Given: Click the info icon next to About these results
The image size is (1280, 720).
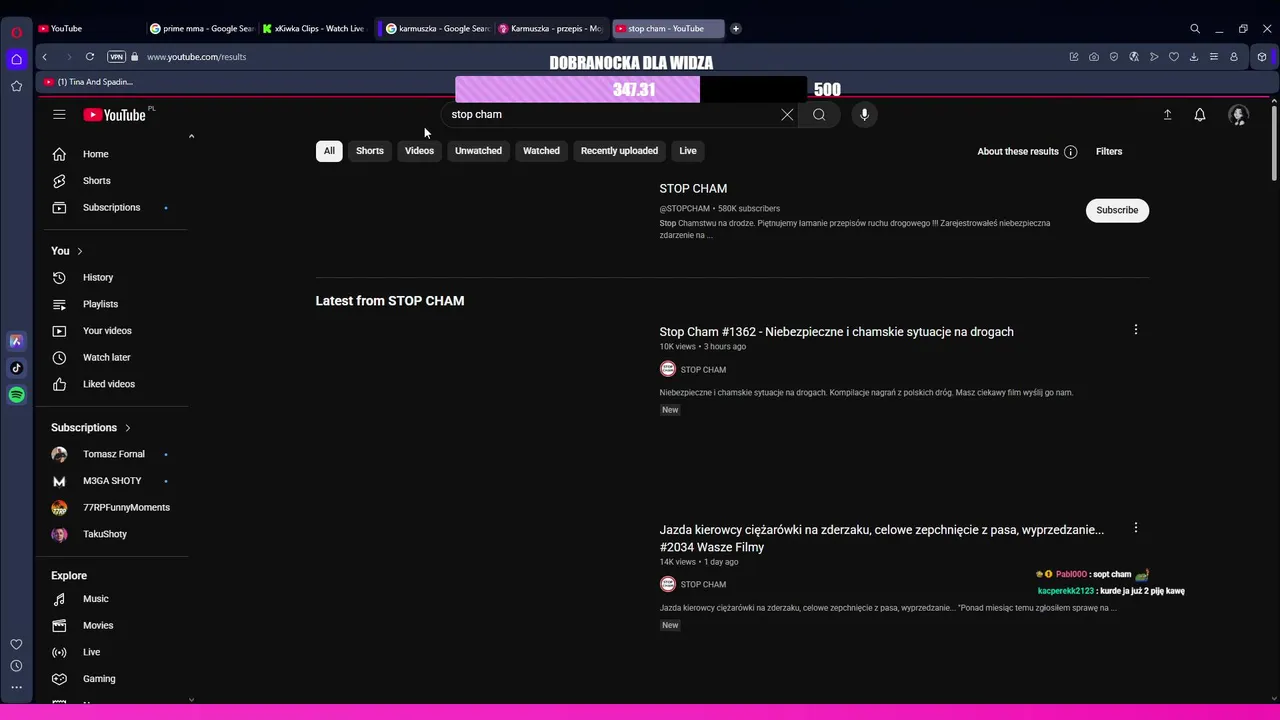Looking at the screenshot, I should pyautogui.click(x=1071, y=152).
